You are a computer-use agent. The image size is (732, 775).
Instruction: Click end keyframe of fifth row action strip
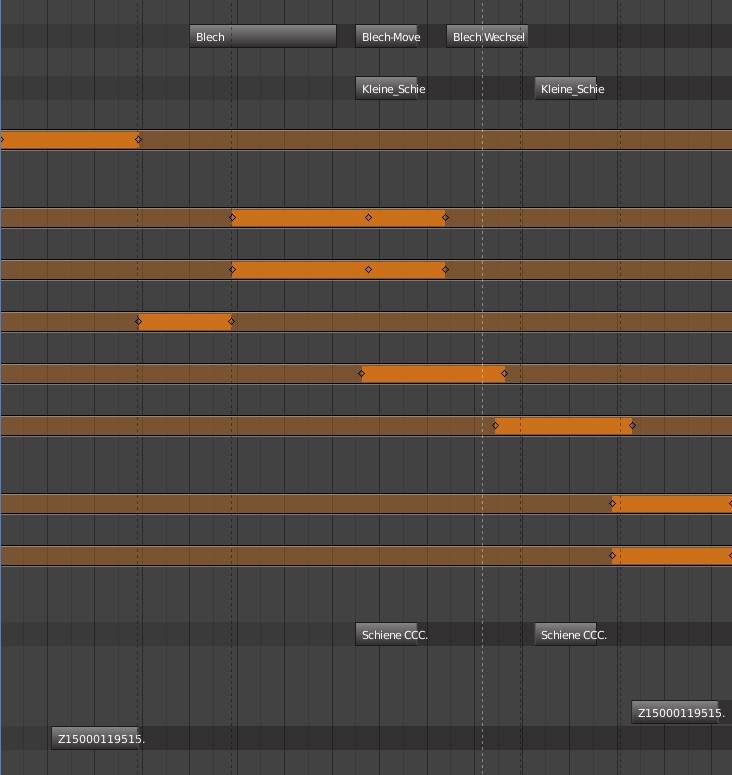[x=504, y=374]
